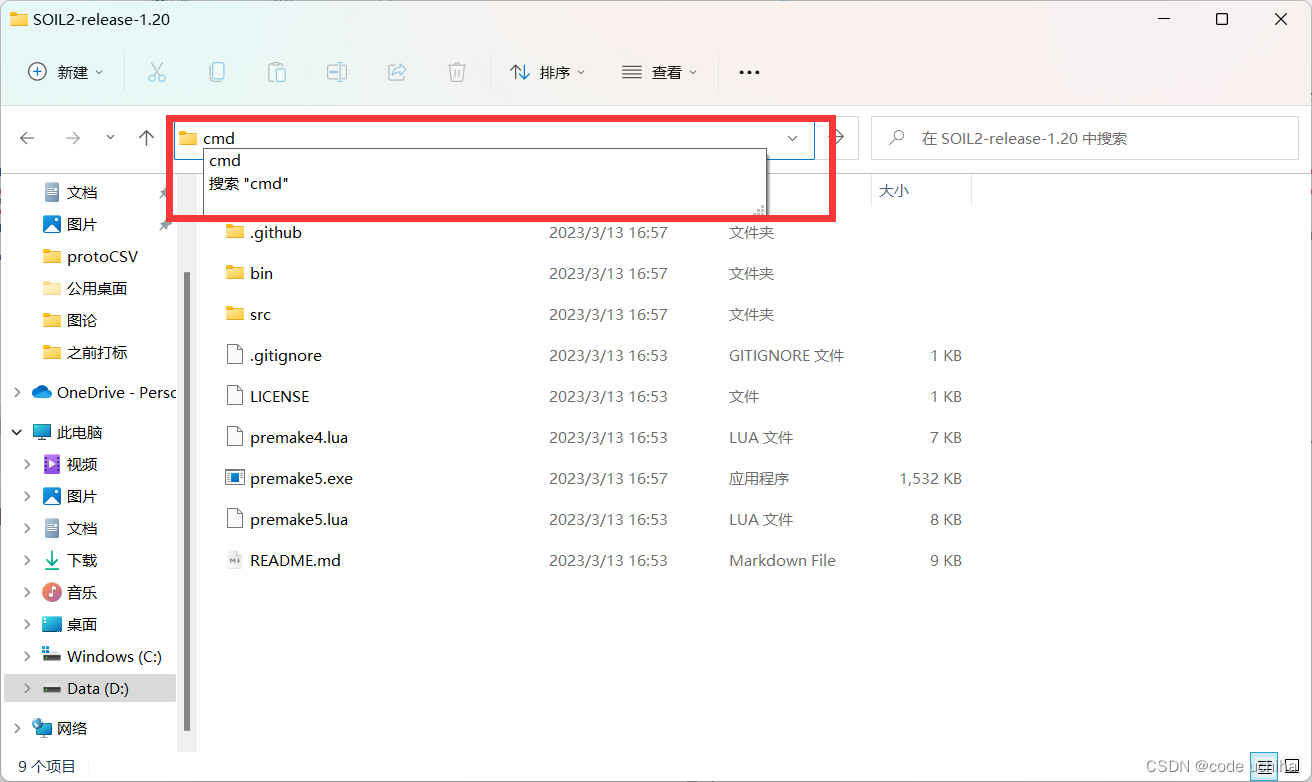Select the 视频 library icon
The image size is (1312, 782).
52,464
